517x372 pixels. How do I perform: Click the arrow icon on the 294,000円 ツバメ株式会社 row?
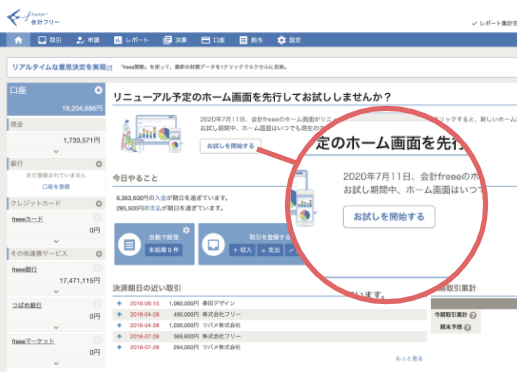point(119,347)
